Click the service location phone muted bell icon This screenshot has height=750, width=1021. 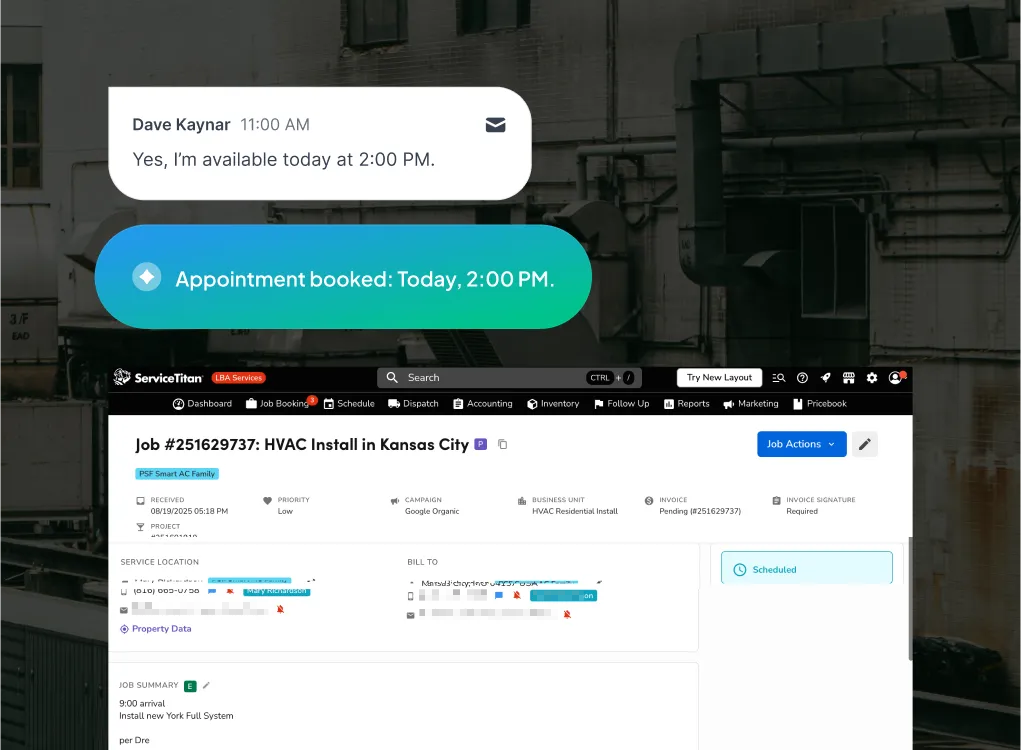pyautogui.click(x=230, y=591)
